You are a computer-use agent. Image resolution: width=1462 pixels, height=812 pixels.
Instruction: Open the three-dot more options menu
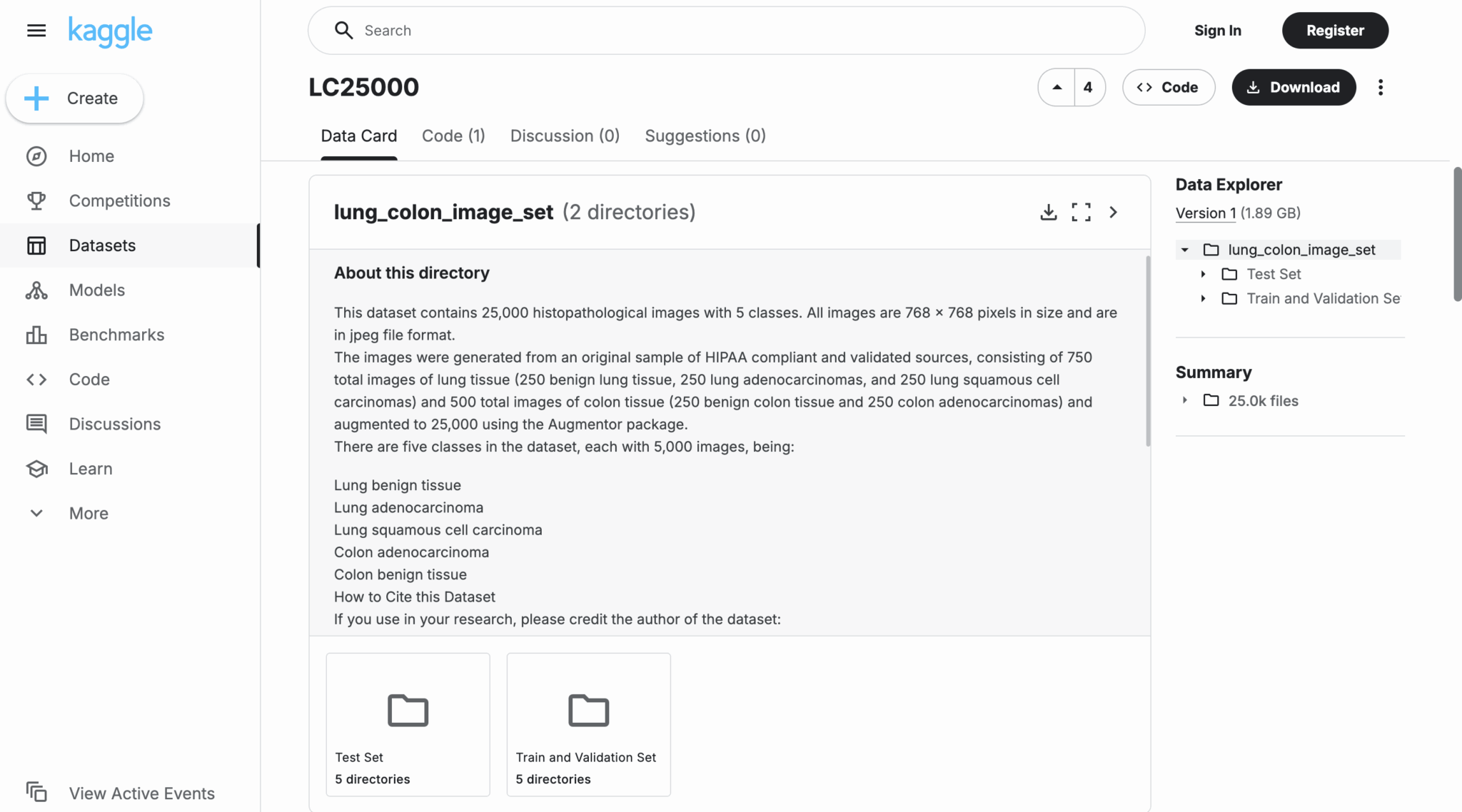(1380, 87)
